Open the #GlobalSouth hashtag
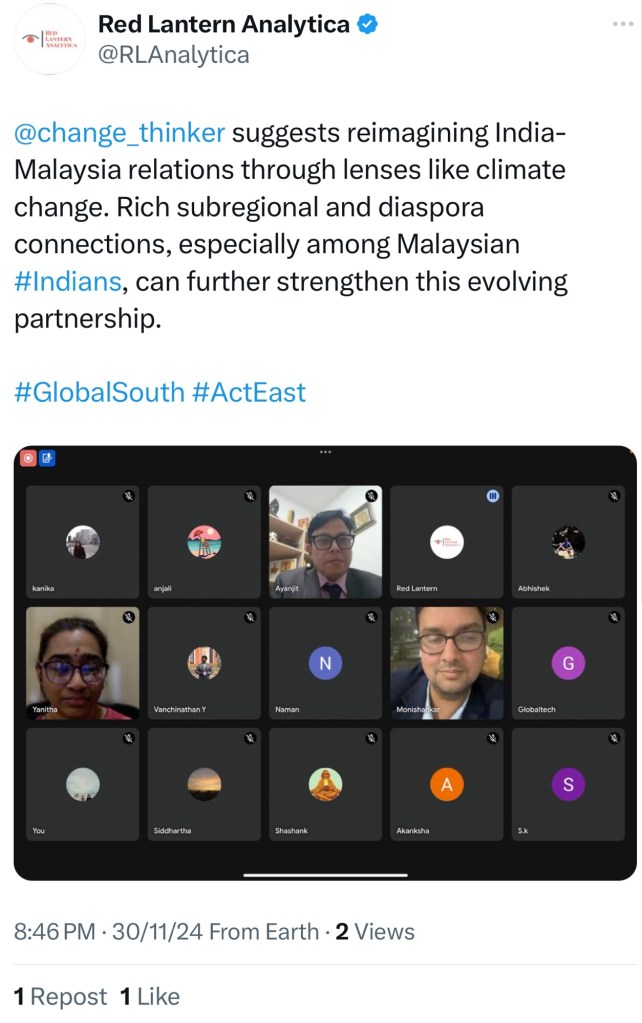The image size is (642, 1023). click(99, 391)
